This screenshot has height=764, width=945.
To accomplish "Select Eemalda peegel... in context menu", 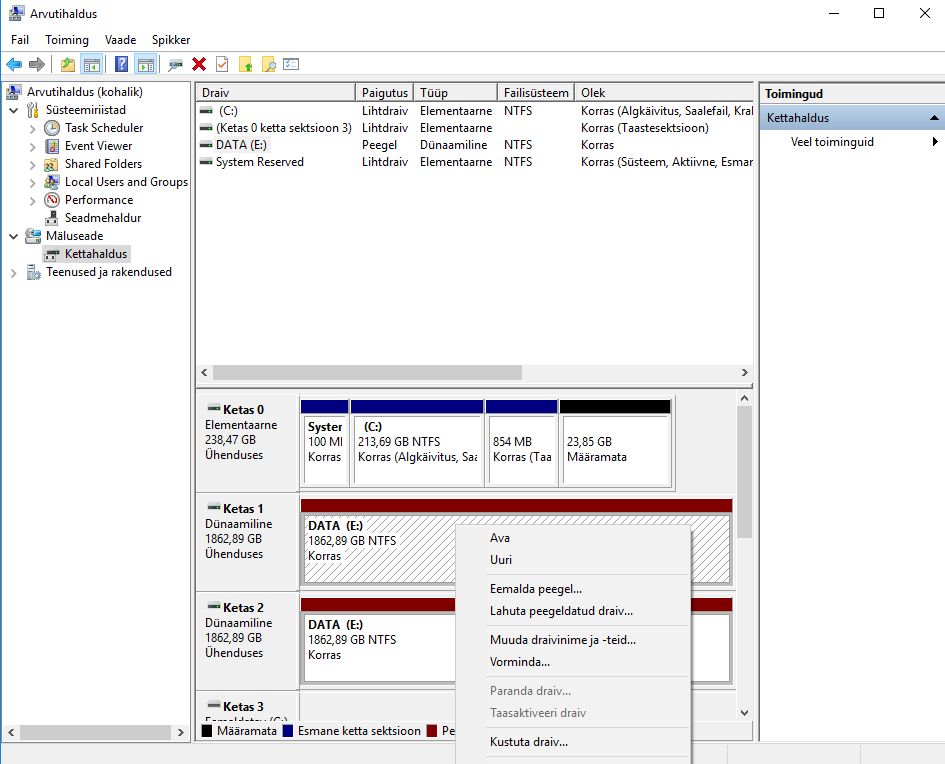I will (535, 589).
